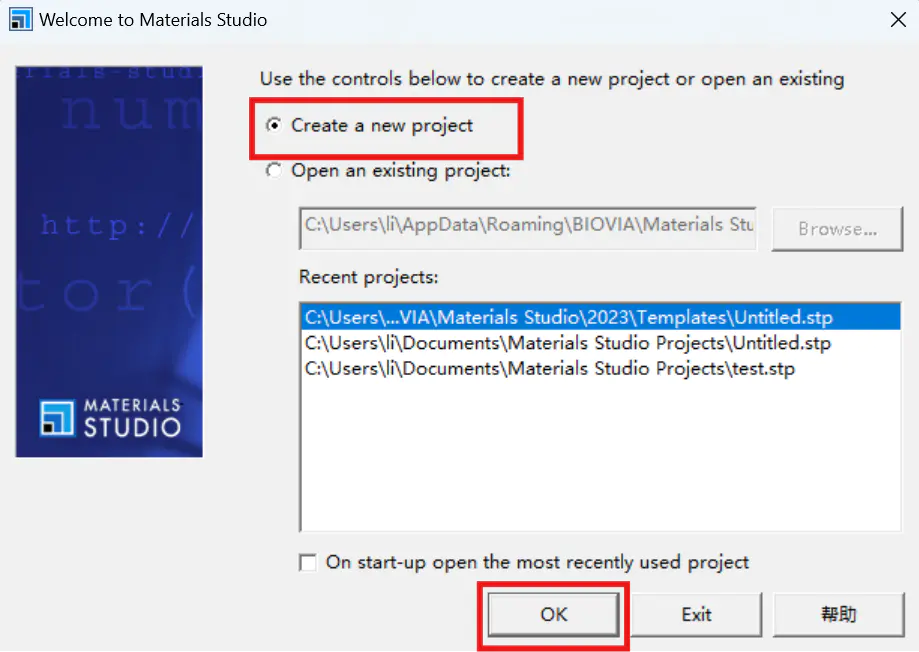
Task: Click the Exit button
Action: coord(696,614)
